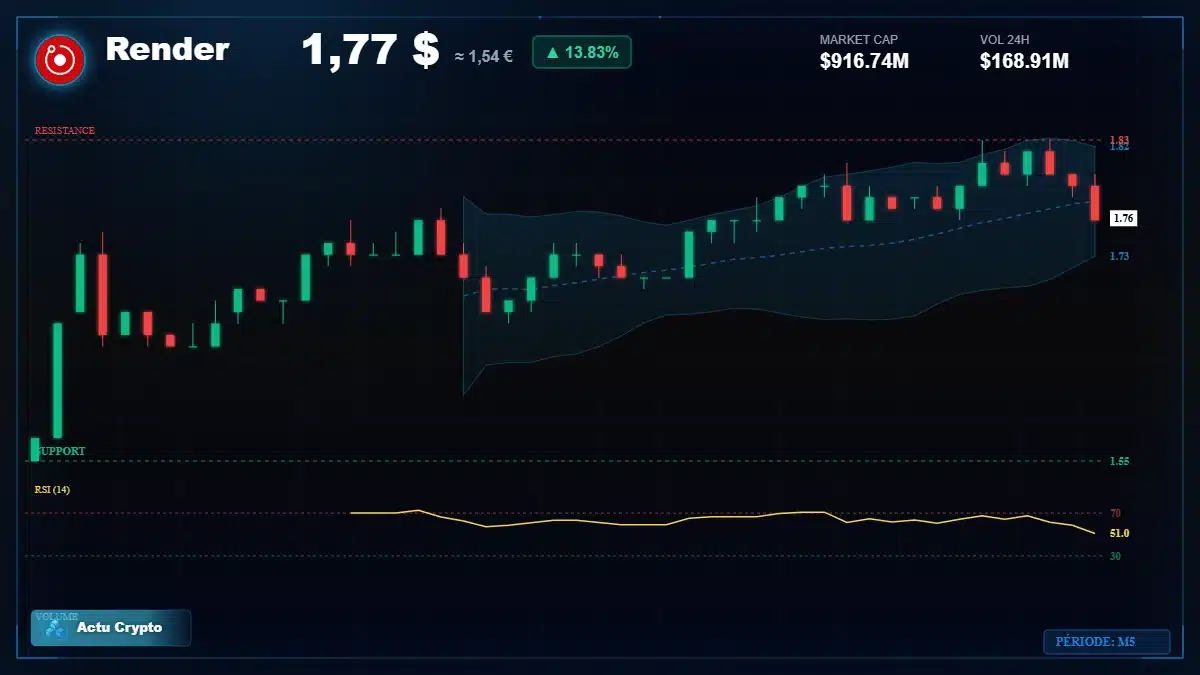Click the Actu Crypto logo badge
Viewport: 1200px width, 675px height.
[x=111, y=628]
